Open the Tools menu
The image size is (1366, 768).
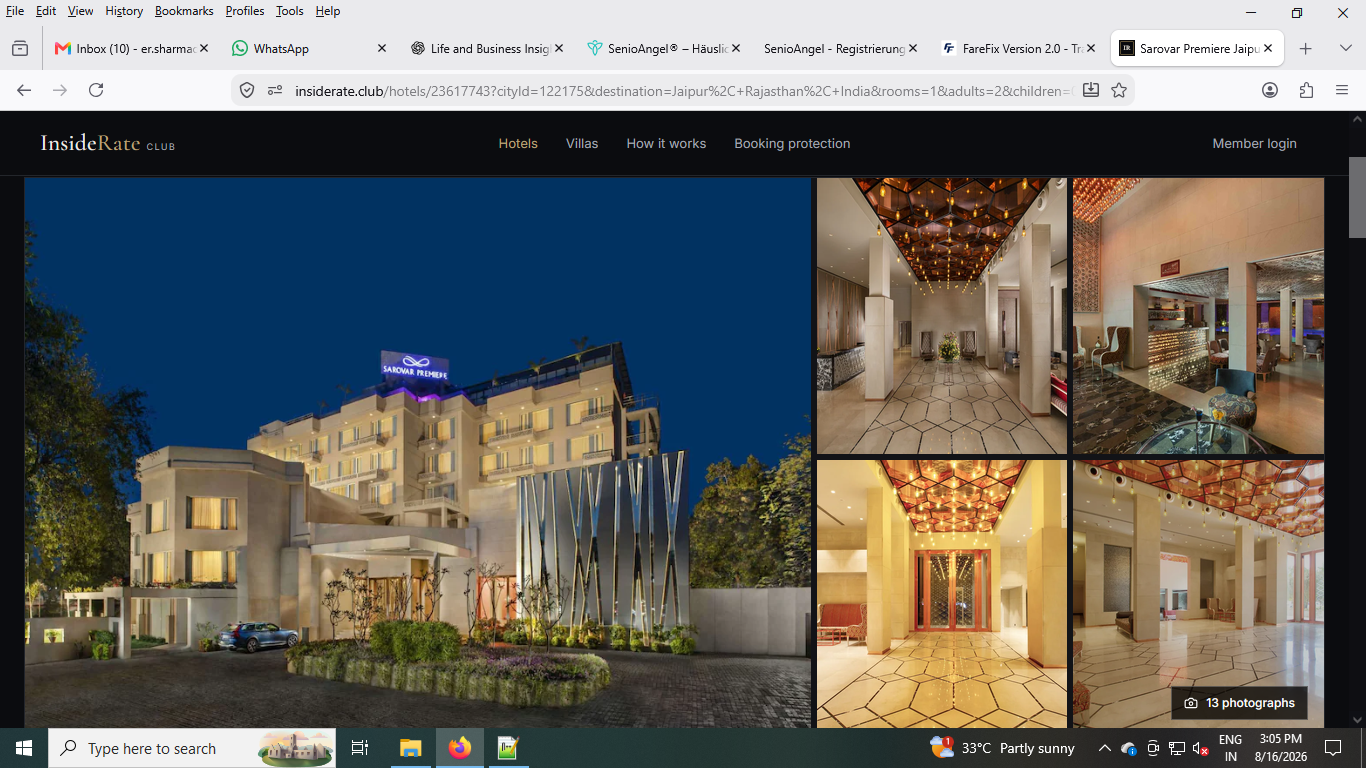click(x=290, y=11)
